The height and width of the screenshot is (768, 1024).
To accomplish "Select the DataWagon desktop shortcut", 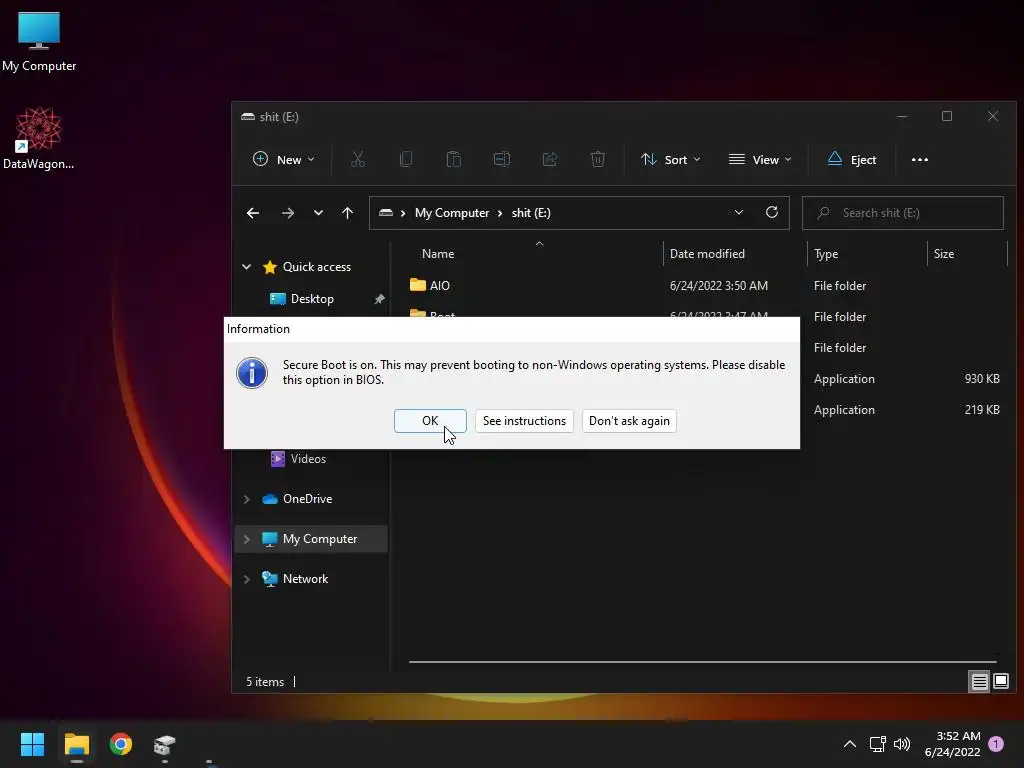I will pyautogui.click(x=39, y=138).
